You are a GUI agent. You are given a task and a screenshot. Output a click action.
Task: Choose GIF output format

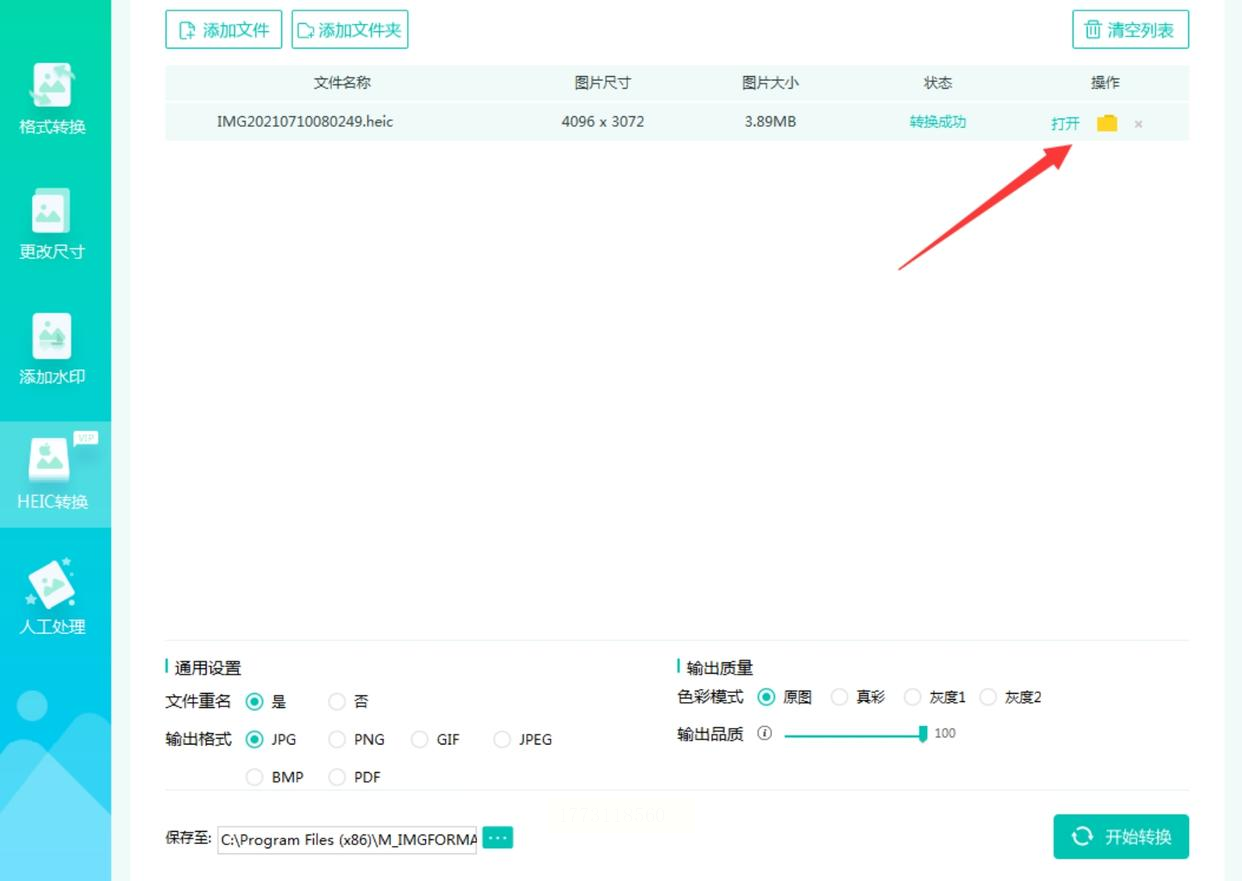(419, 740)
